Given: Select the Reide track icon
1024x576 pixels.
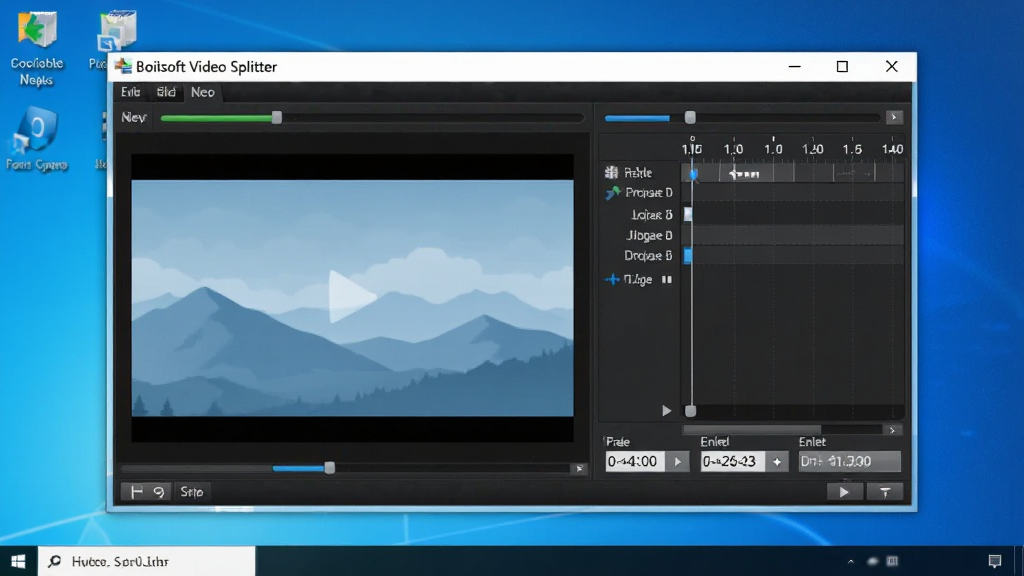Looking at the screenshot, I should (x=611, y=172).
